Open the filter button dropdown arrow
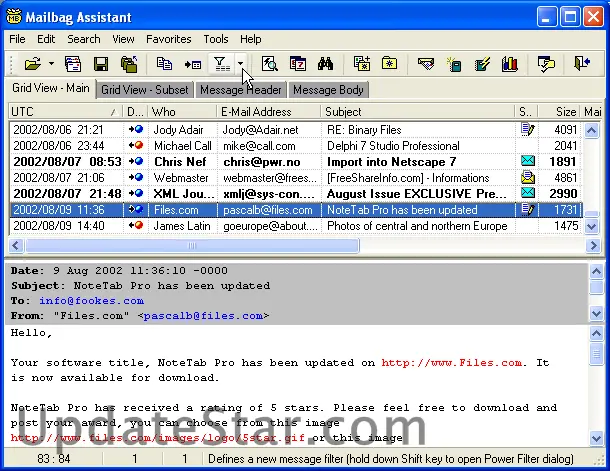This screenshot has width=610, height=471. tap(241, 64)
